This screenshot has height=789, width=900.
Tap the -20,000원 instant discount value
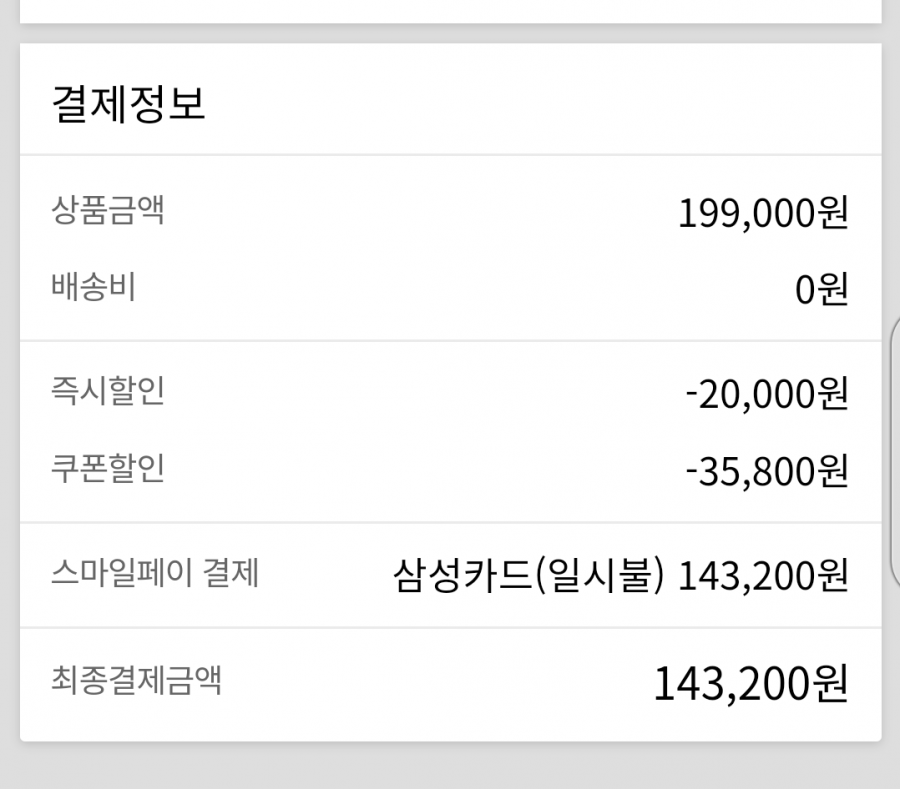pyautogui.click(x=767, y=394)
